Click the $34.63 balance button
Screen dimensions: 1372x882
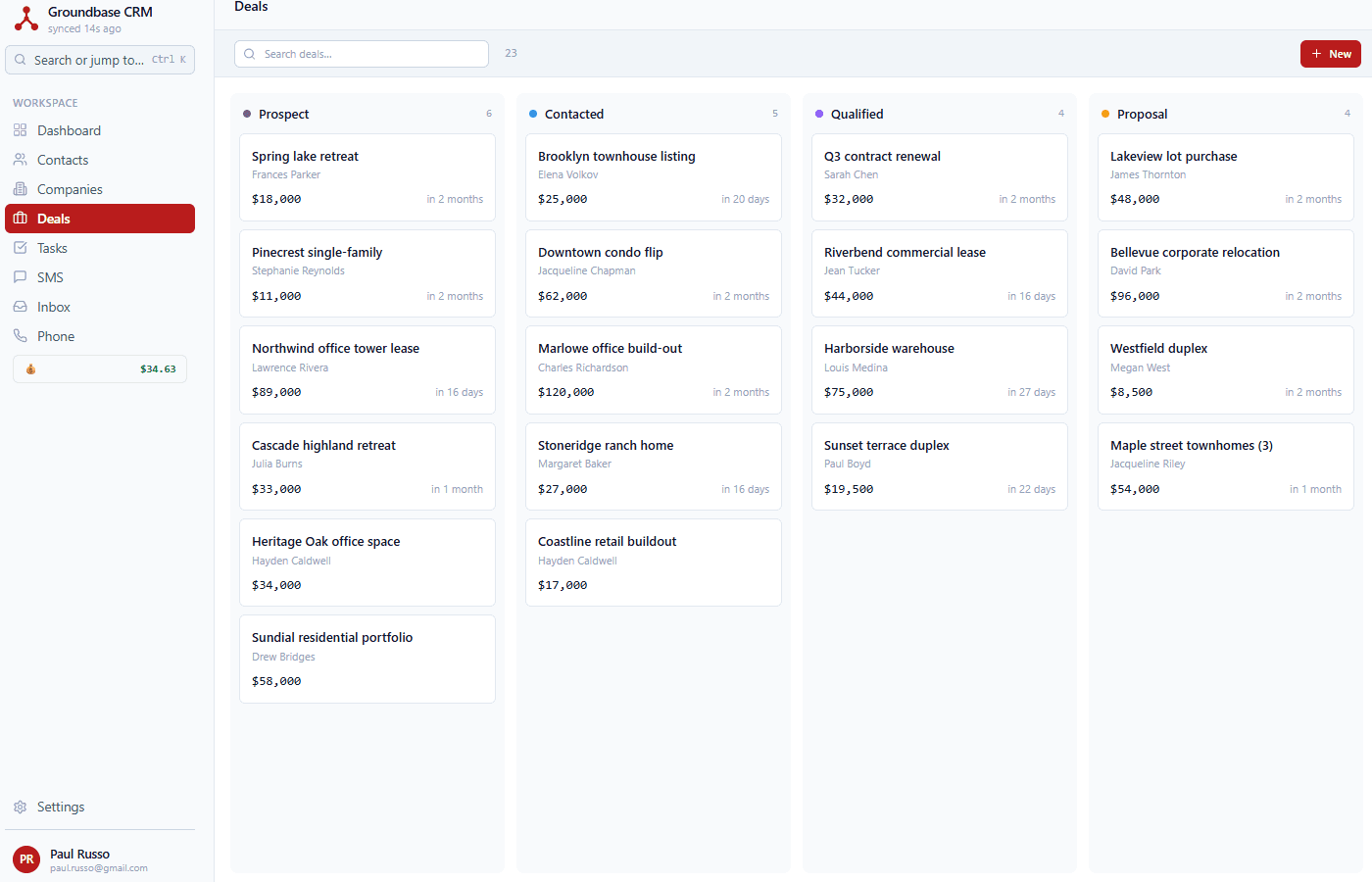click(100, 369)
